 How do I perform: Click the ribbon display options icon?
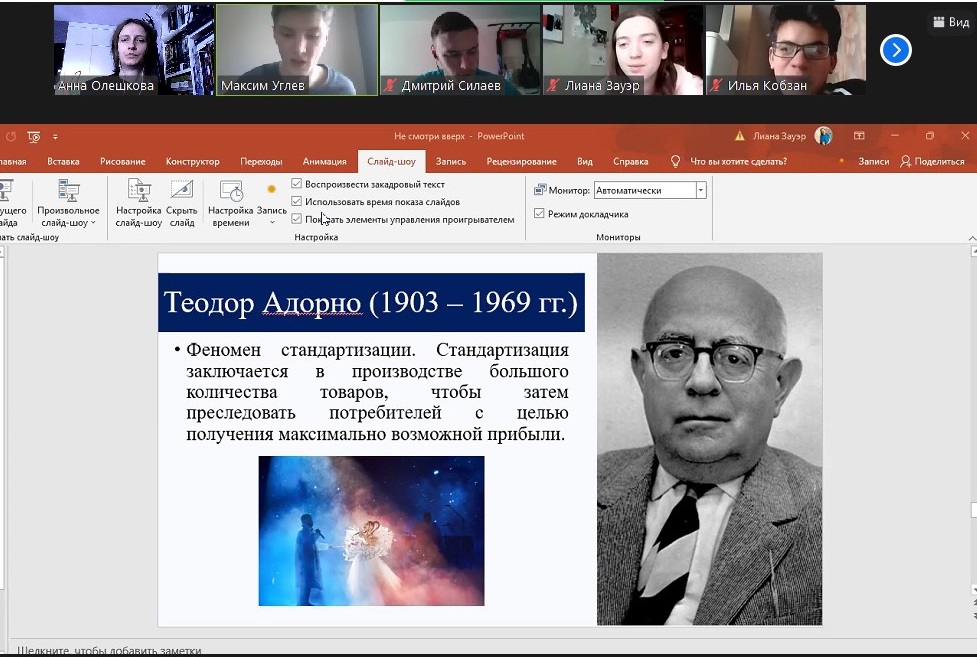coord(859,136)
